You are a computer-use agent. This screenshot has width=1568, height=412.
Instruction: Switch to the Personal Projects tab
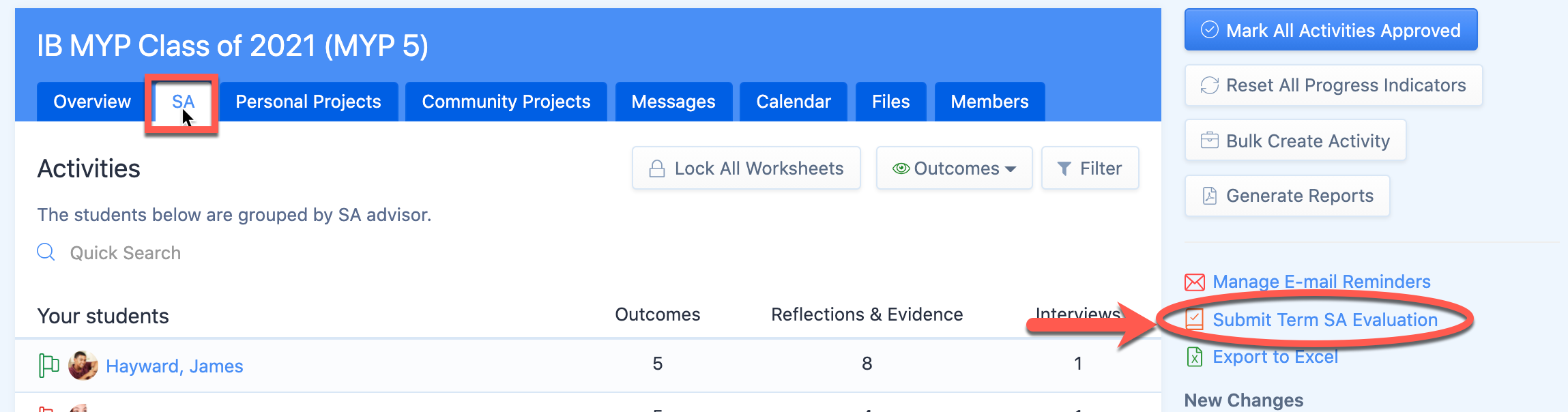pos(308,102)
